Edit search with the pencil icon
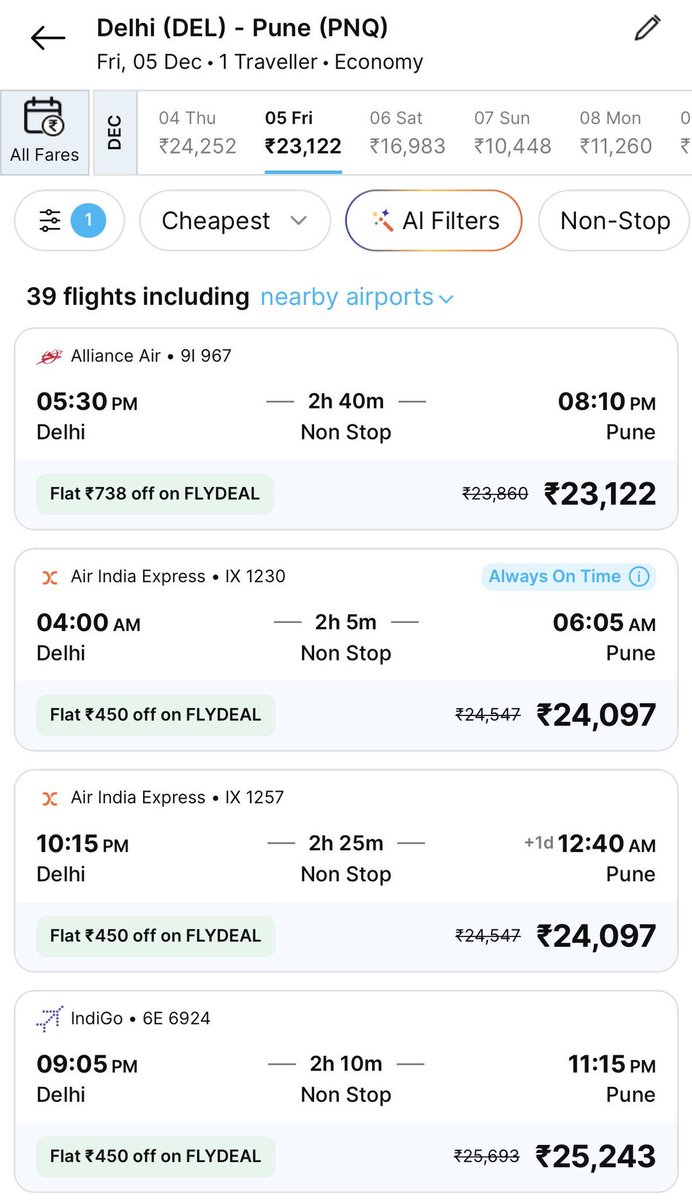 [x=648, y=28]
